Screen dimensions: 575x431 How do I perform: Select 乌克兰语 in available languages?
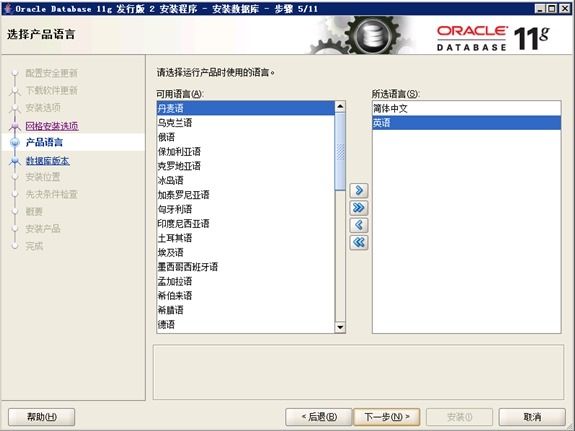(x=246, y=123)
